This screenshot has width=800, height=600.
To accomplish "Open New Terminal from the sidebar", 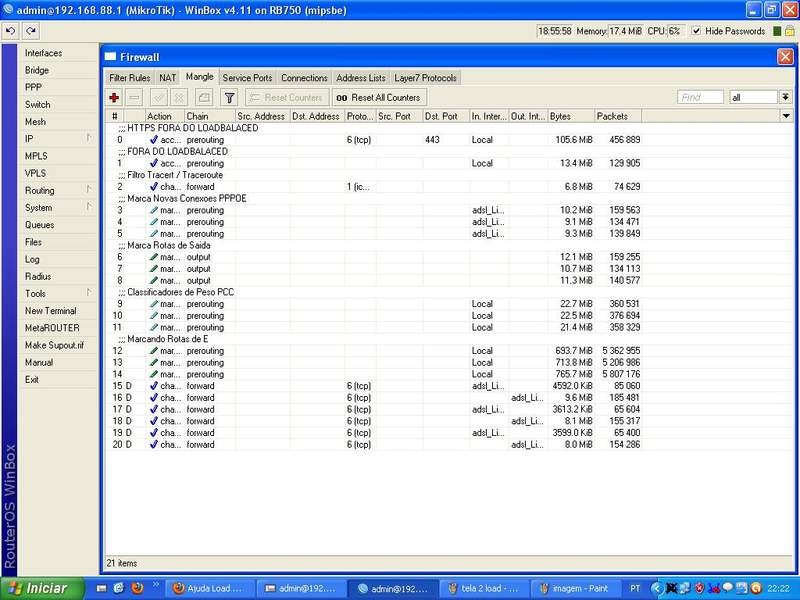I will pos(50,311).
